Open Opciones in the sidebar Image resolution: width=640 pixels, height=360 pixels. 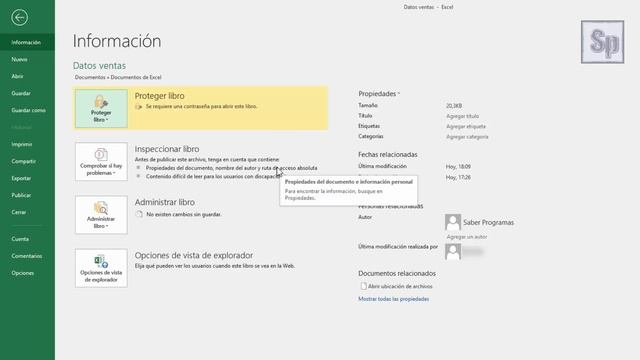point(27,273)
